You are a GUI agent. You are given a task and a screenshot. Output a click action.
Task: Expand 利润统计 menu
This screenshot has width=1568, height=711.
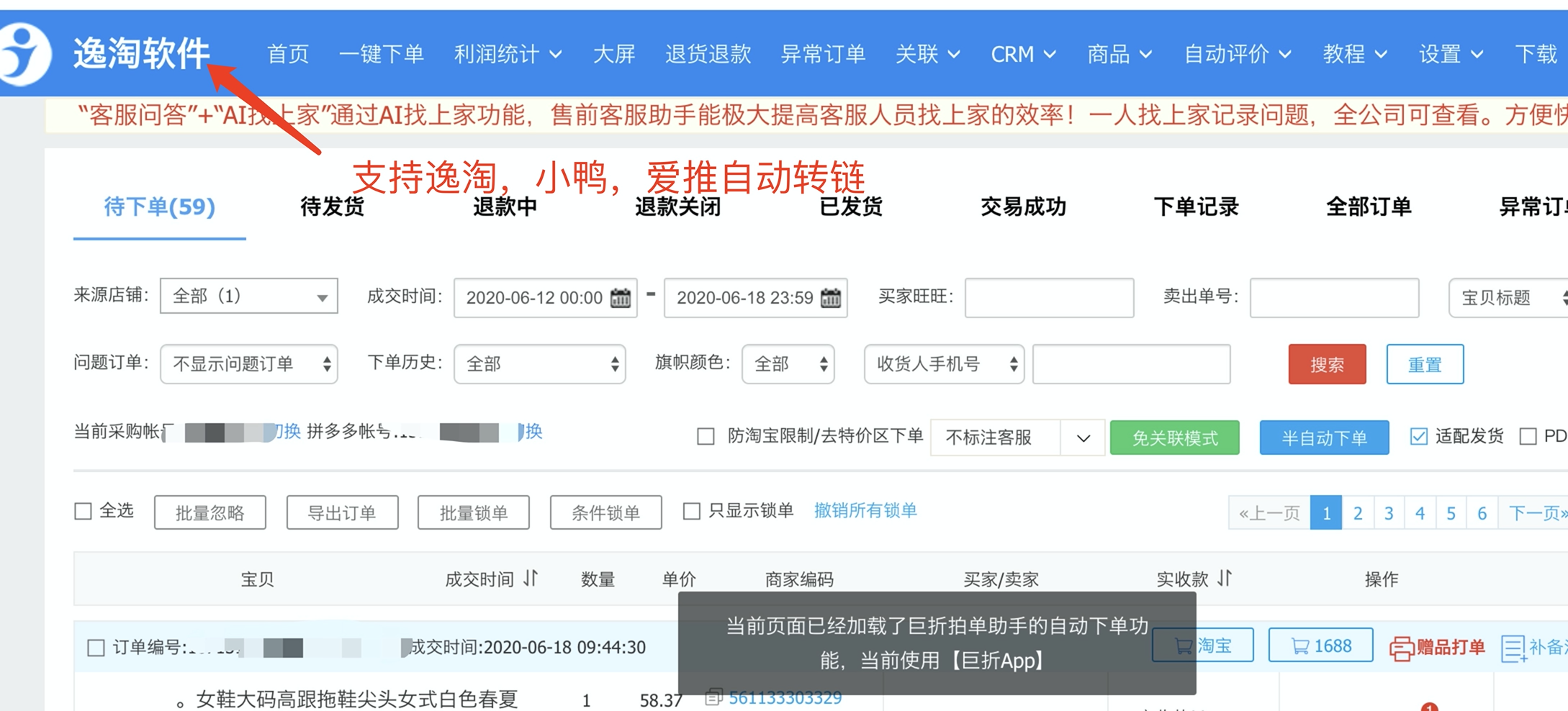pyautogui.click(x=508, y=54)
